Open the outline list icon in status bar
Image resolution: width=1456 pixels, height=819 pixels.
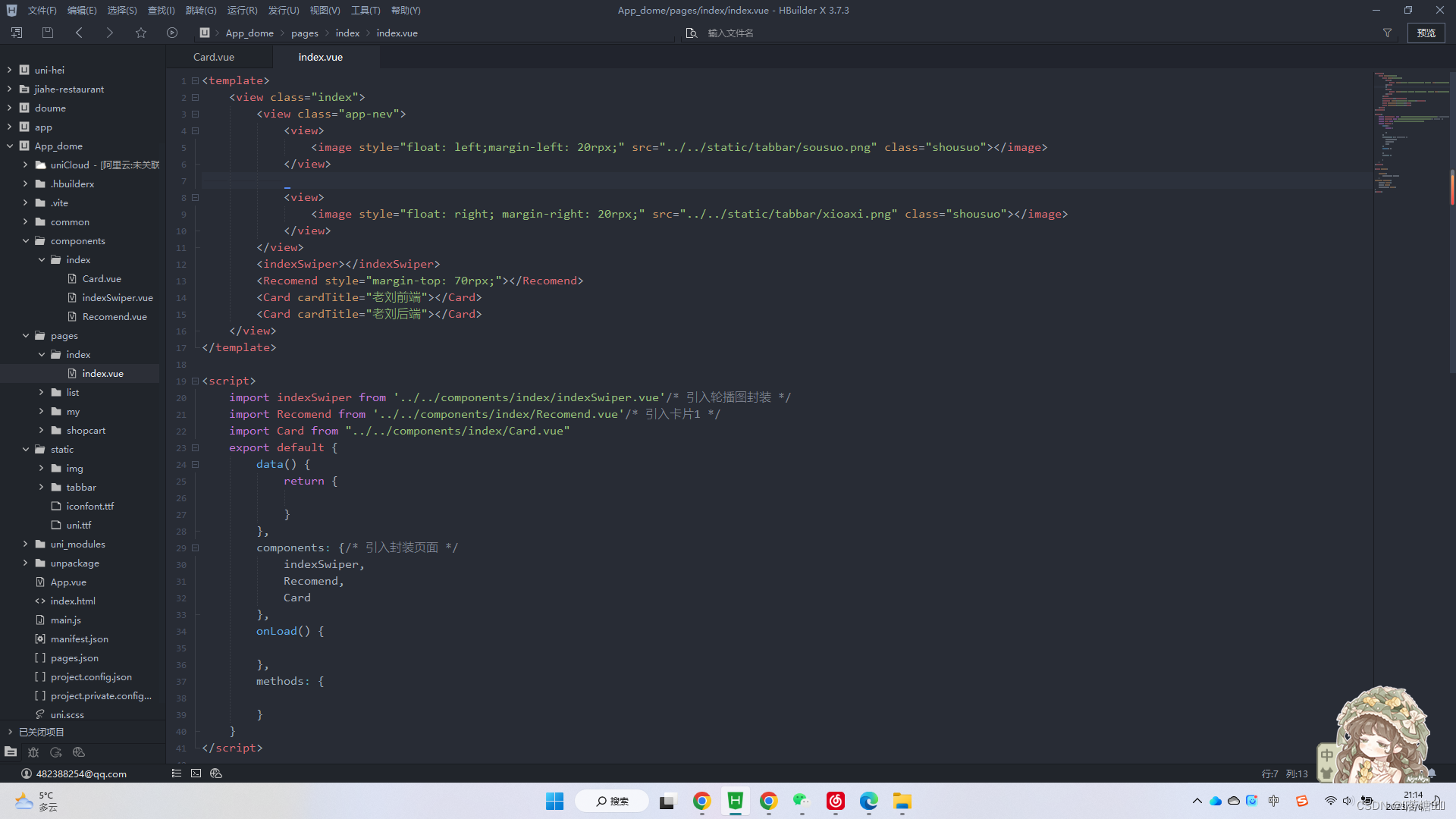(177, 773)
